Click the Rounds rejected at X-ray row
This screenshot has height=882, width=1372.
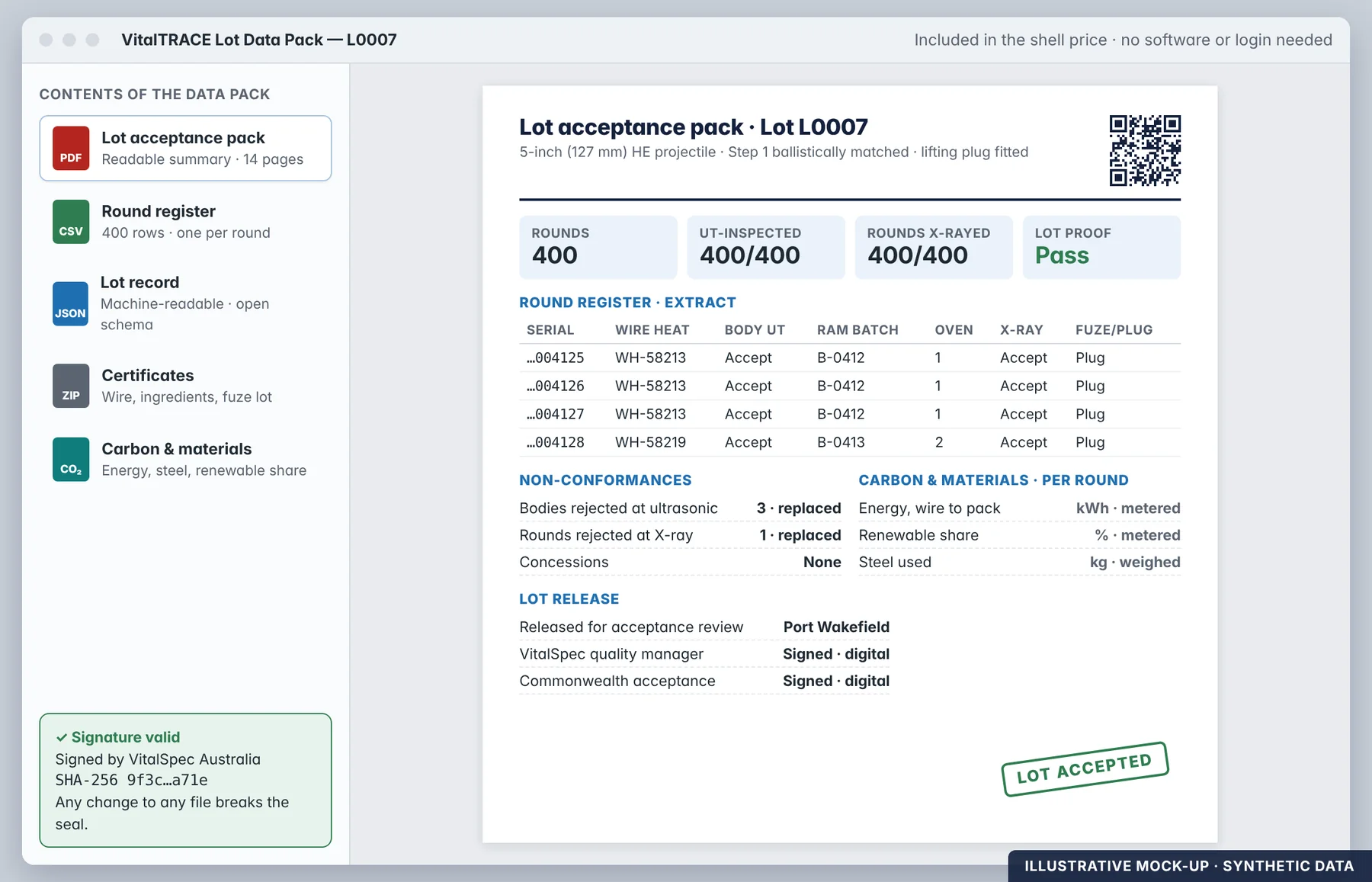[680, 535]
